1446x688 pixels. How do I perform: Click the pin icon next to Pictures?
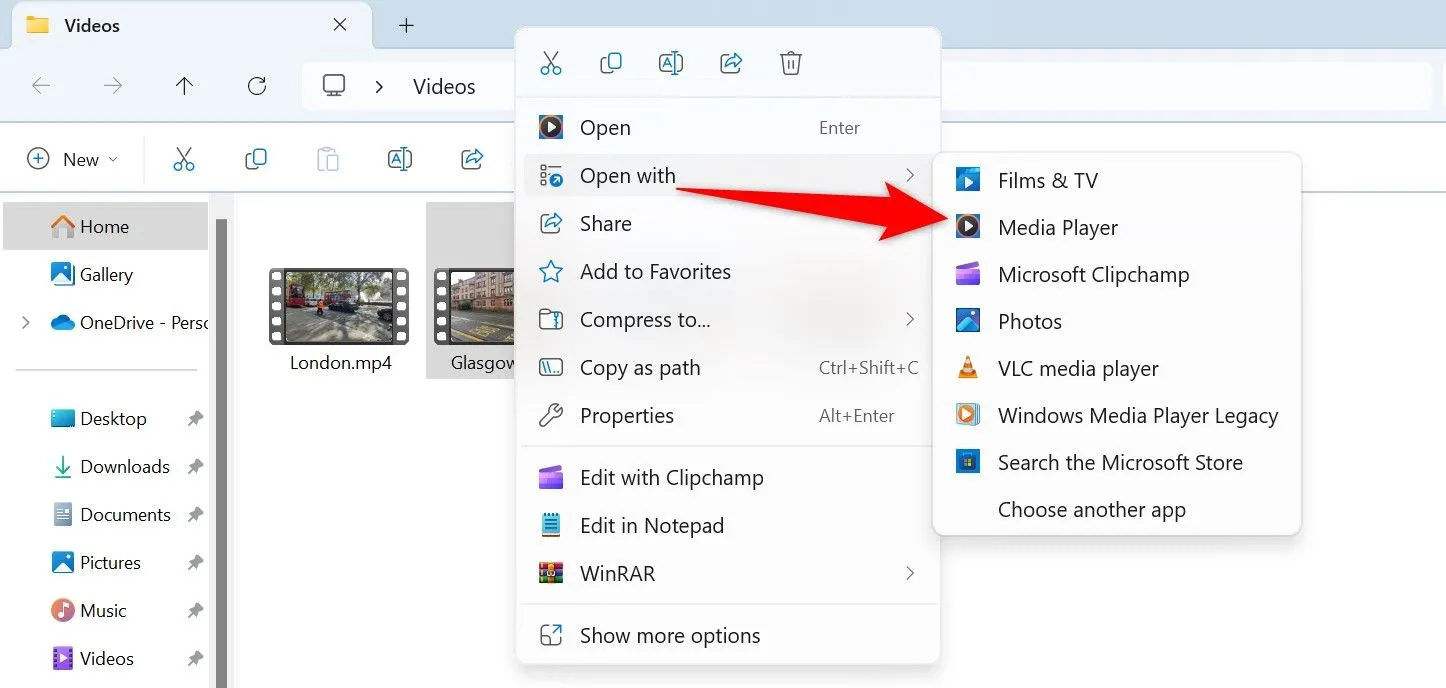pos(195,563)
